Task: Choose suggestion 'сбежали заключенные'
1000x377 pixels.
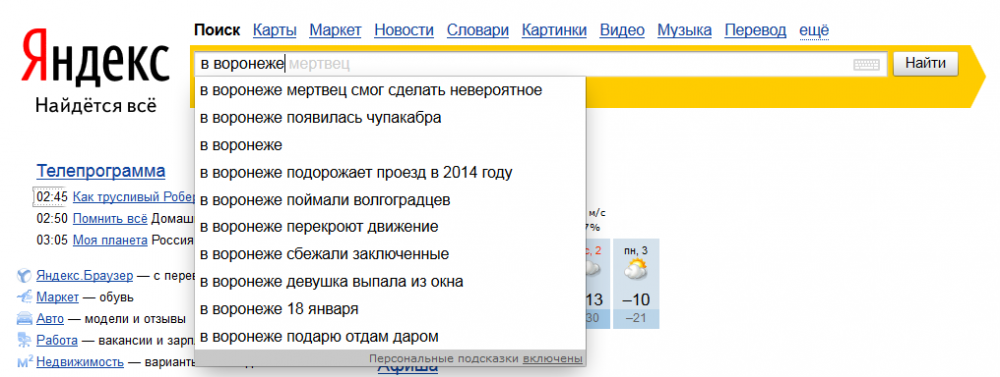Action: coord(390,254)
